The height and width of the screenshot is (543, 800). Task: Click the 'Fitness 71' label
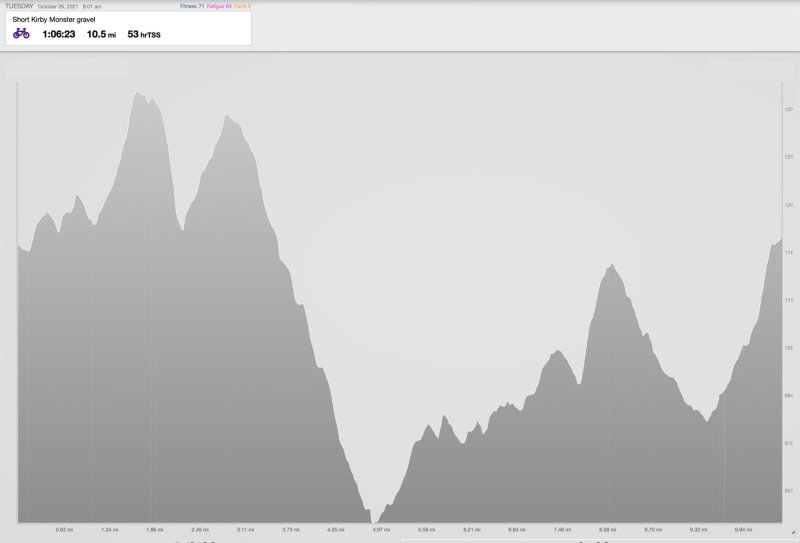[x=192, y=6]
